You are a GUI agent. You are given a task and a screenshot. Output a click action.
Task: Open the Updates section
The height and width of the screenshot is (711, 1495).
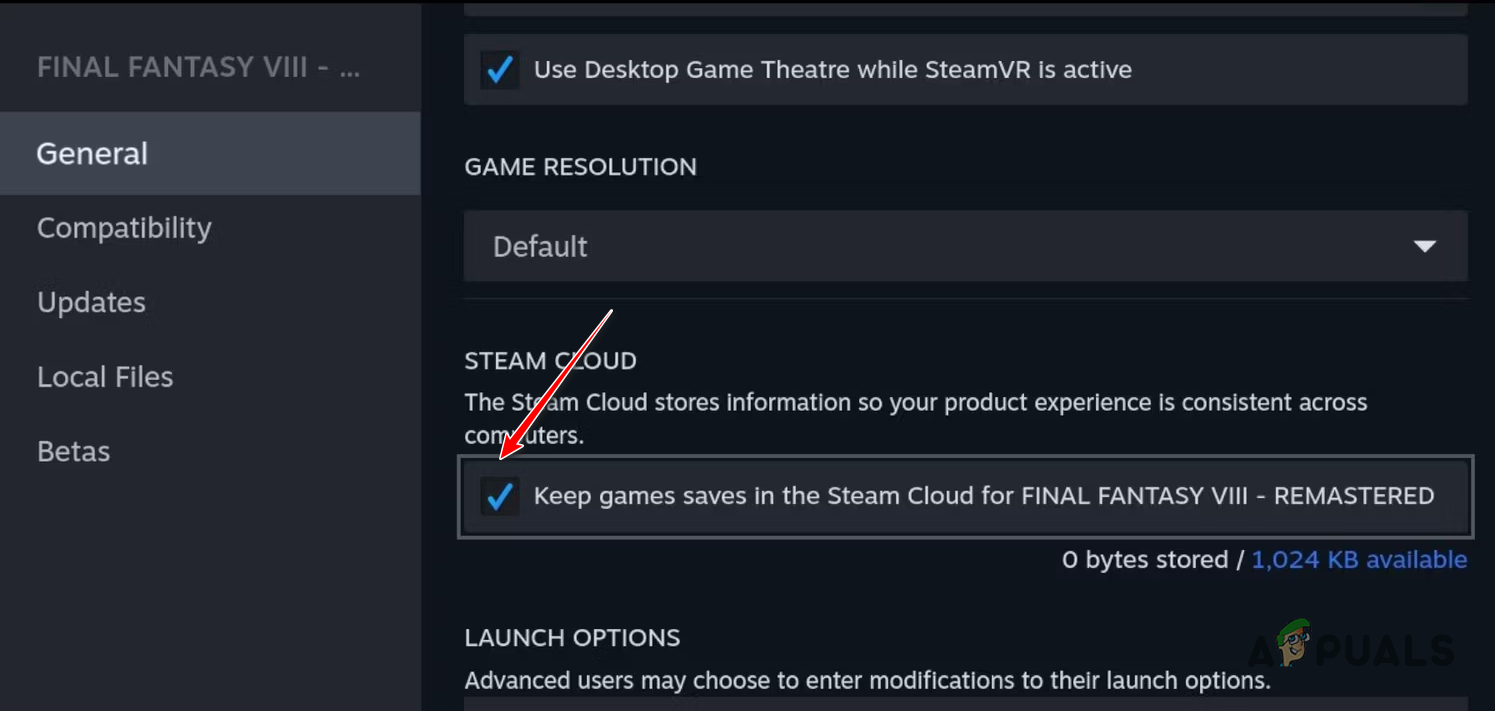coord(91,302)
